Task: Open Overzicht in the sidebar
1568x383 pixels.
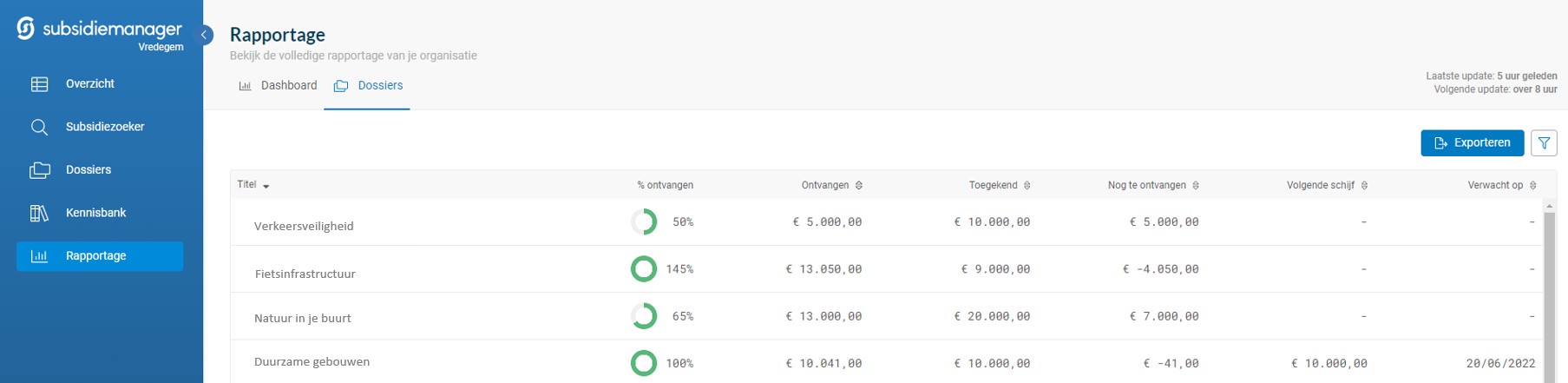Action: [90, 84]
